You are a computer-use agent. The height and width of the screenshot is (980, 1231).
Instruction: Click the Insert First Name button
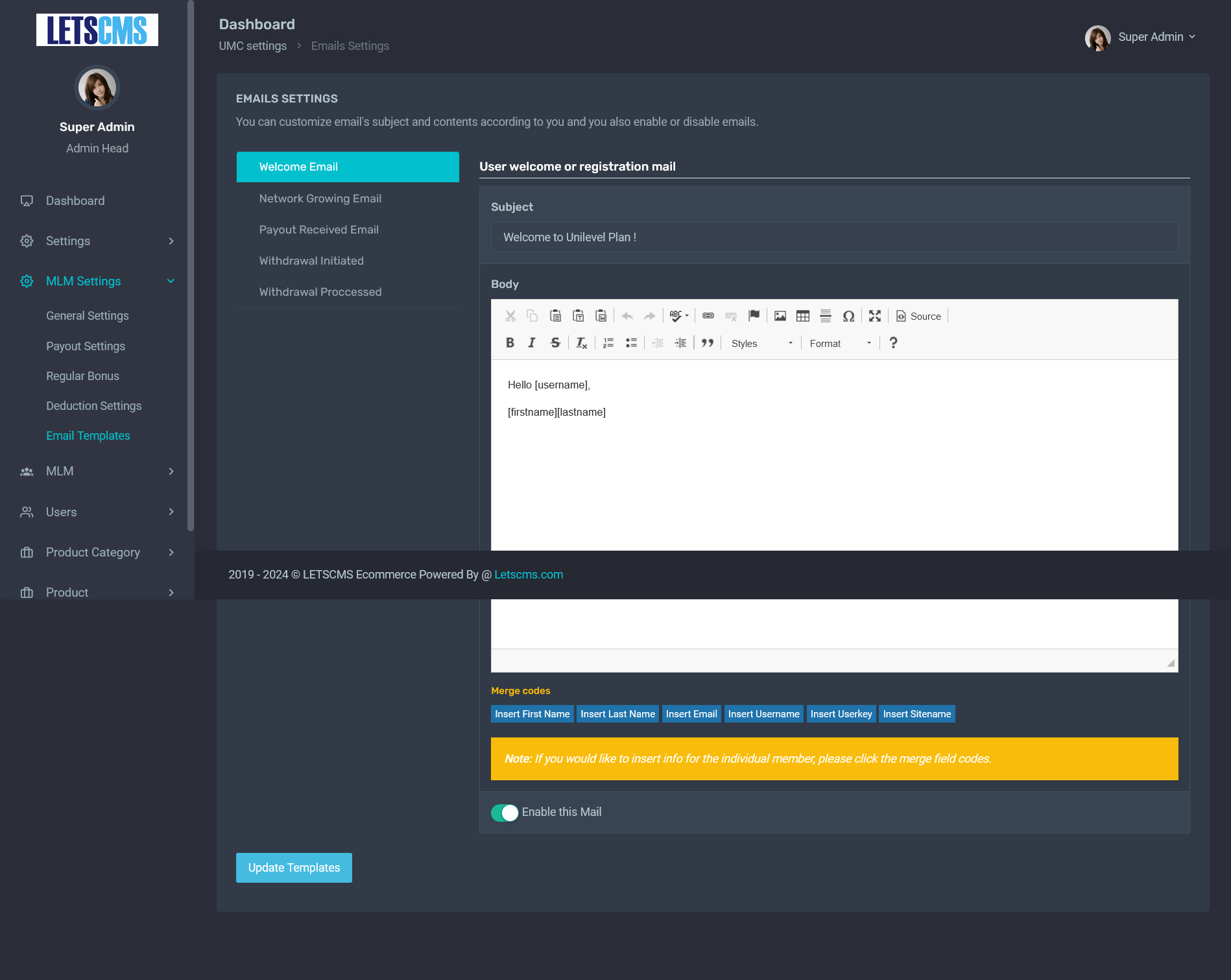click(532, 714)
